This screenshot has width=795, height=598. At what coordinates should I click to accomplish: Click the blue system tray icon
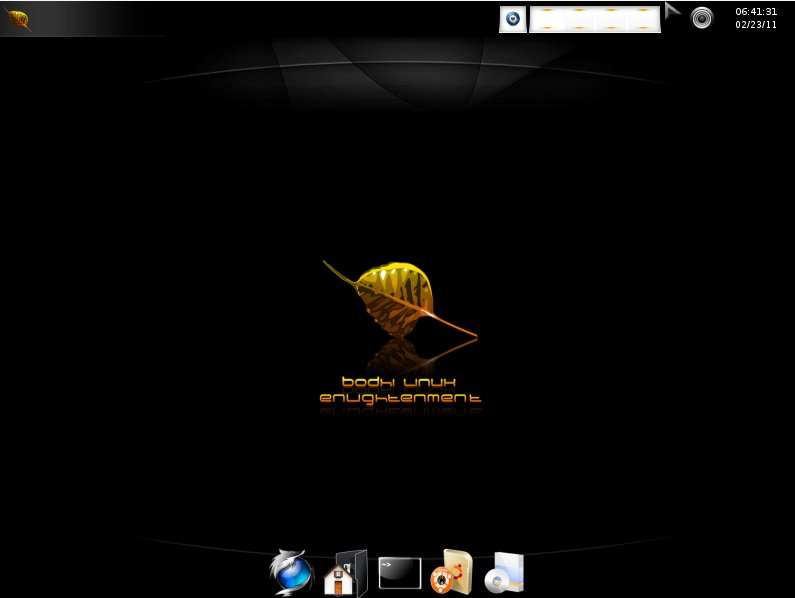coord(513,19)
